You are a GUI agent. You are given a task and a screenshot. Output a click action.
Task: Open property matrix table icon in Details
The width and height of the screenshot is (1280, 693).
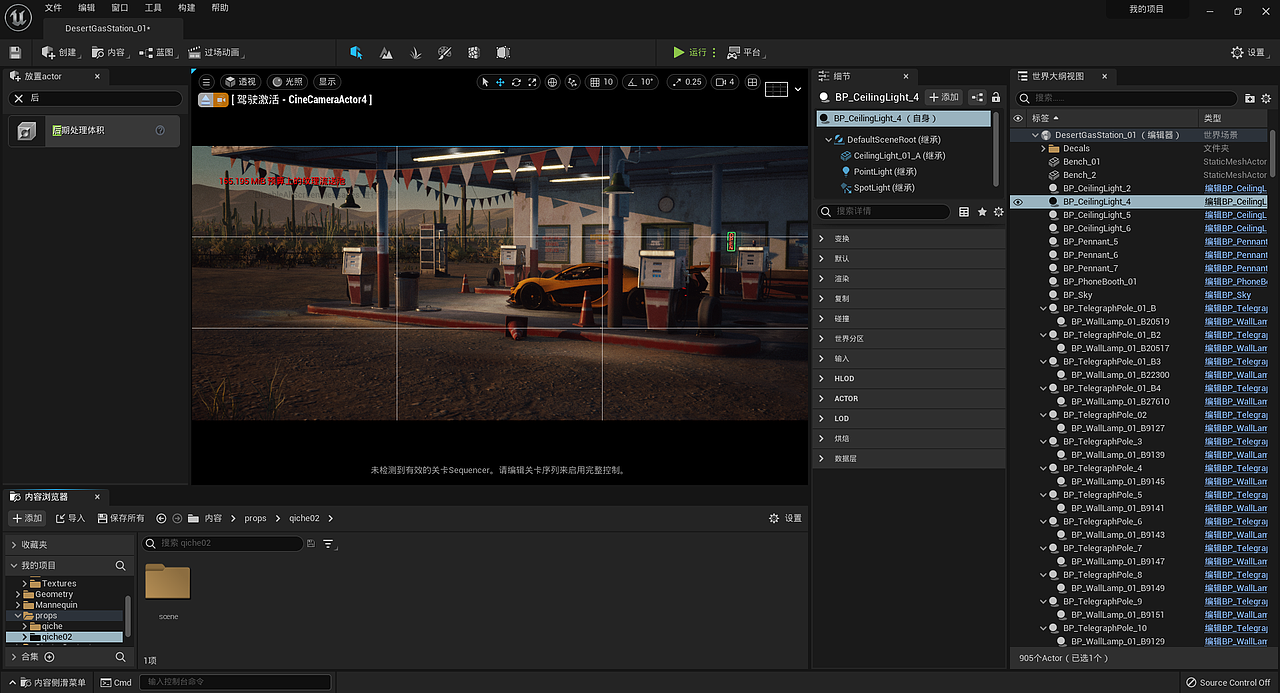pyautogui.click(x=964, y=212)
